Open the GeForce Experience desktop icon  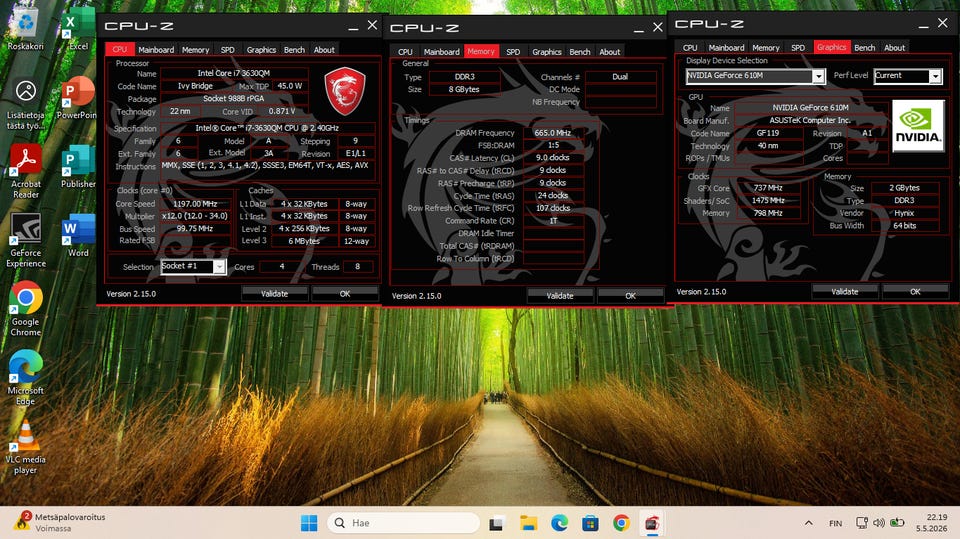tap(26, 241)
